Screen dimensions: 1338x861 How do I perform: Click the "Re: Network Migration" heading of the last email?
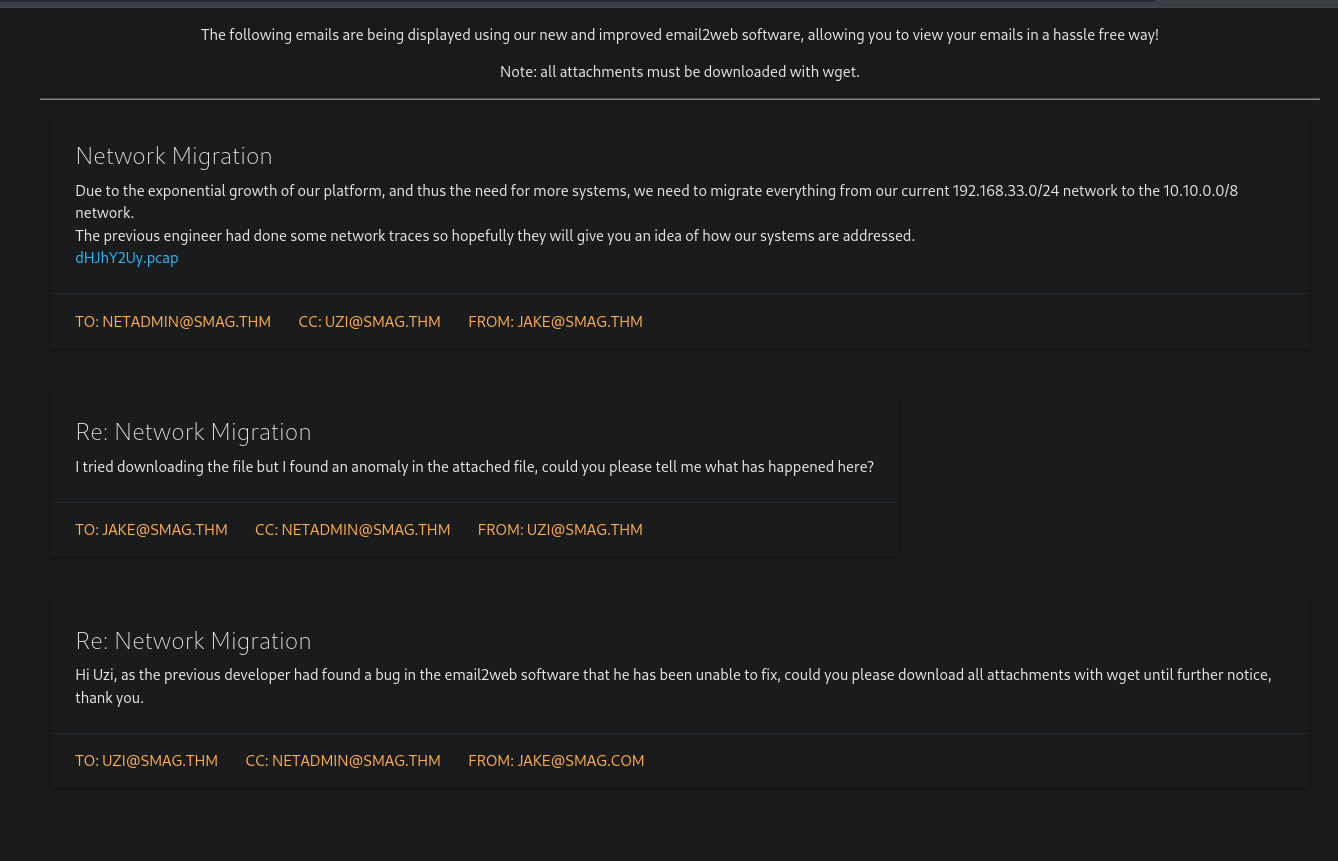(x=193, y=641)
